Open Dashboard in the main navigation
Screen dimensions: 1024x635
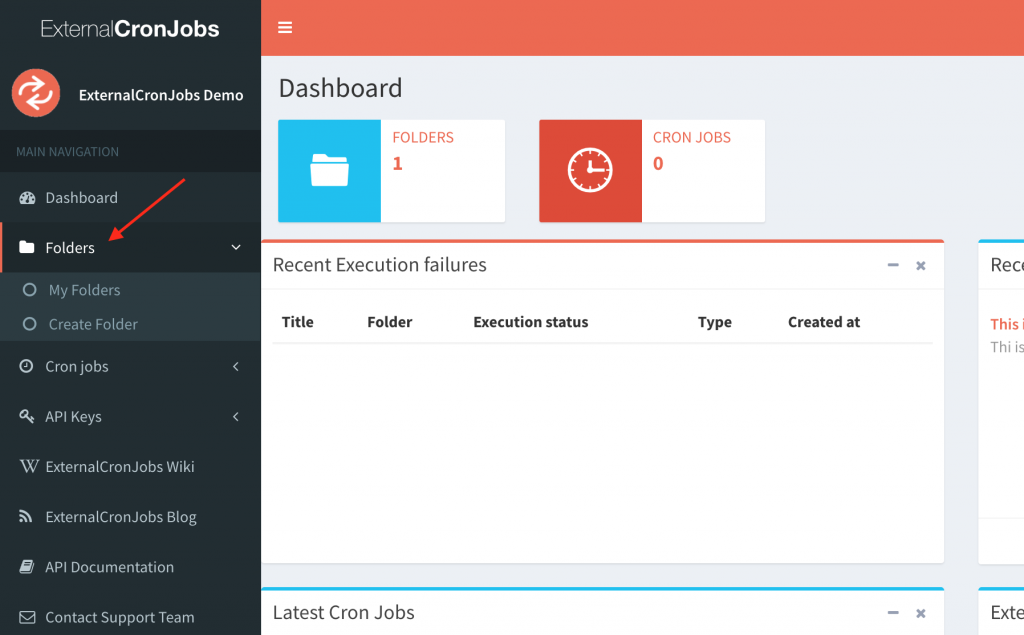pos(131,198)
